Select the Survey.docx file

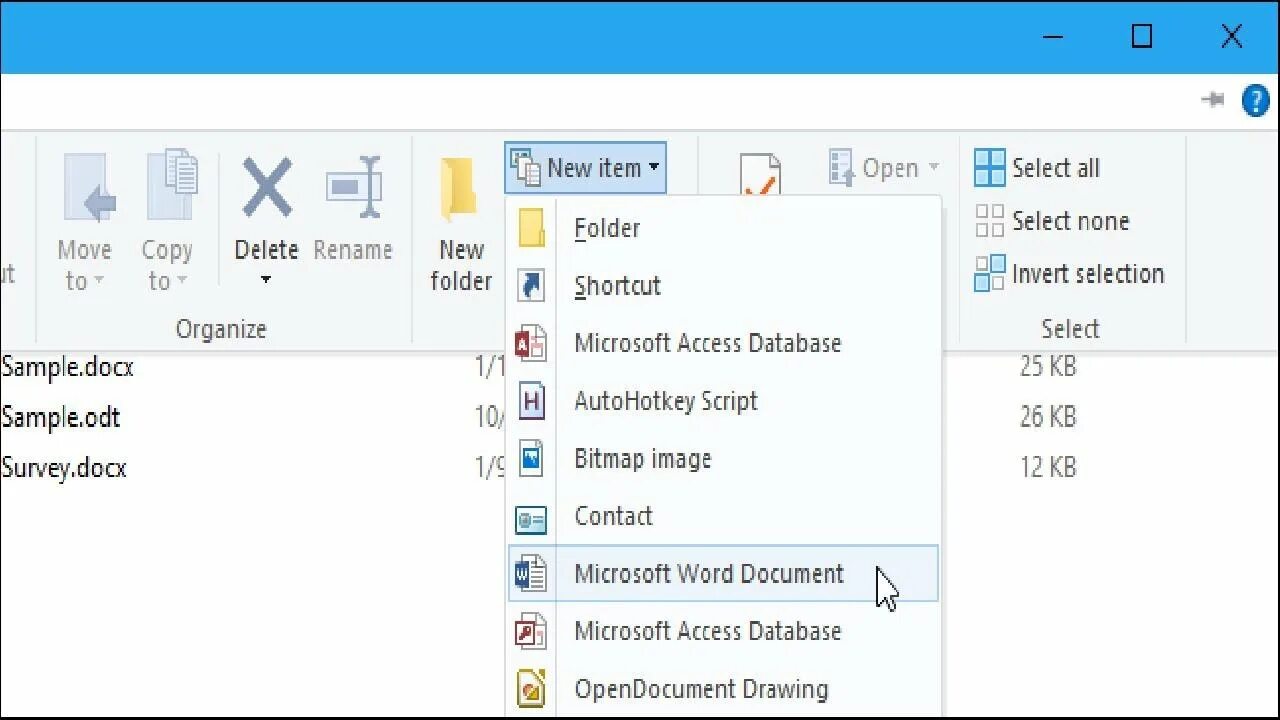[x=64, y=467]
